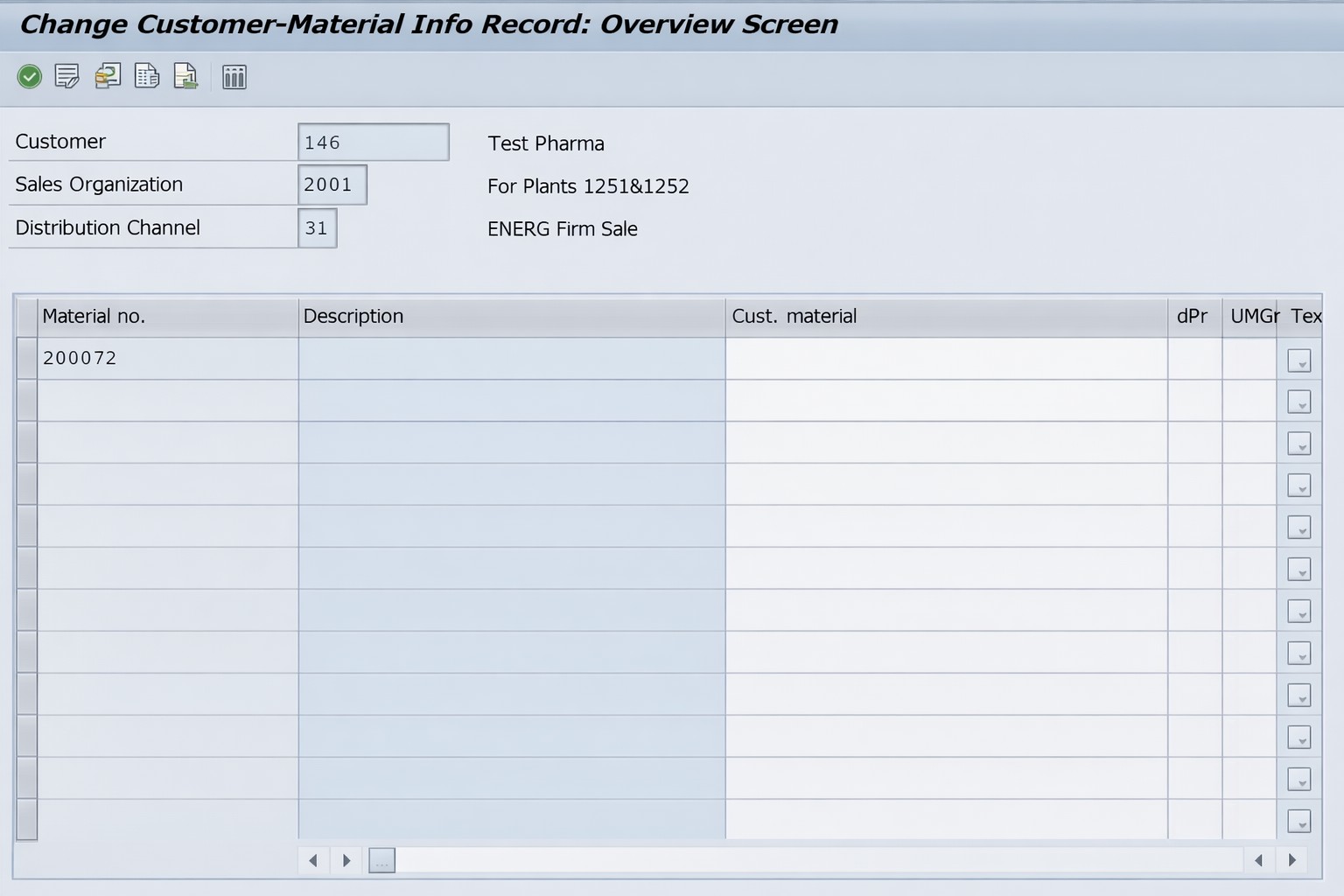Click the lined page with pencil icon

point(67,77)
